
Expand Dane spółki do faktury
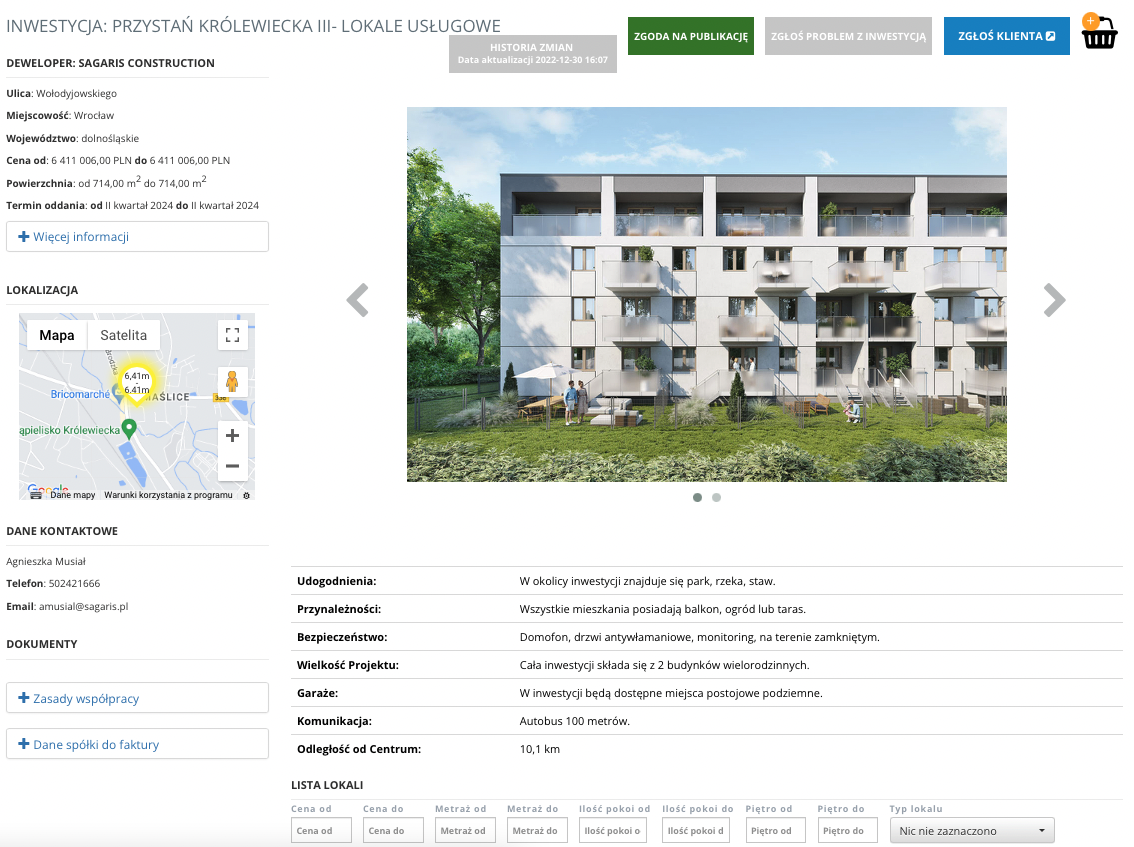pos(137,744)
